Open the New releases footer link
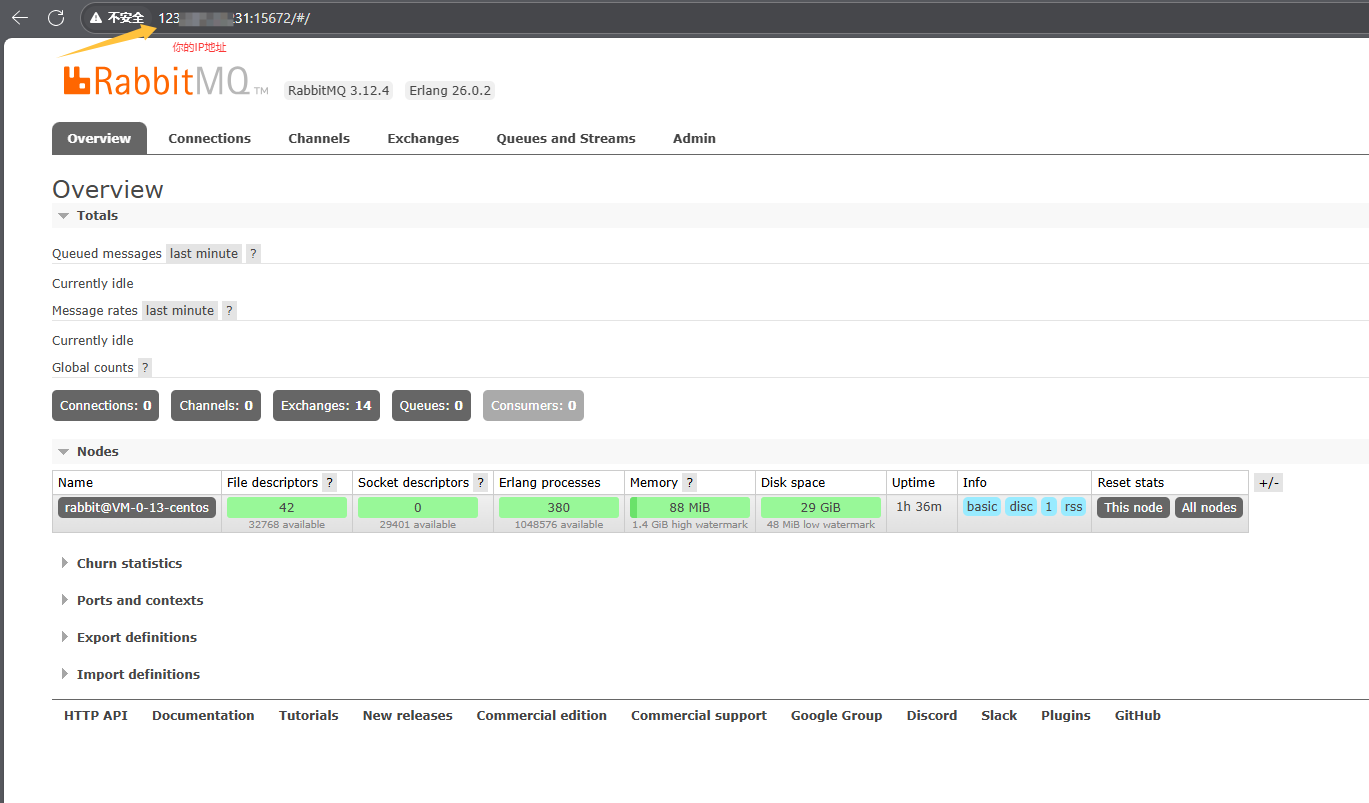The image size is (1369, 803). [408, 715]
